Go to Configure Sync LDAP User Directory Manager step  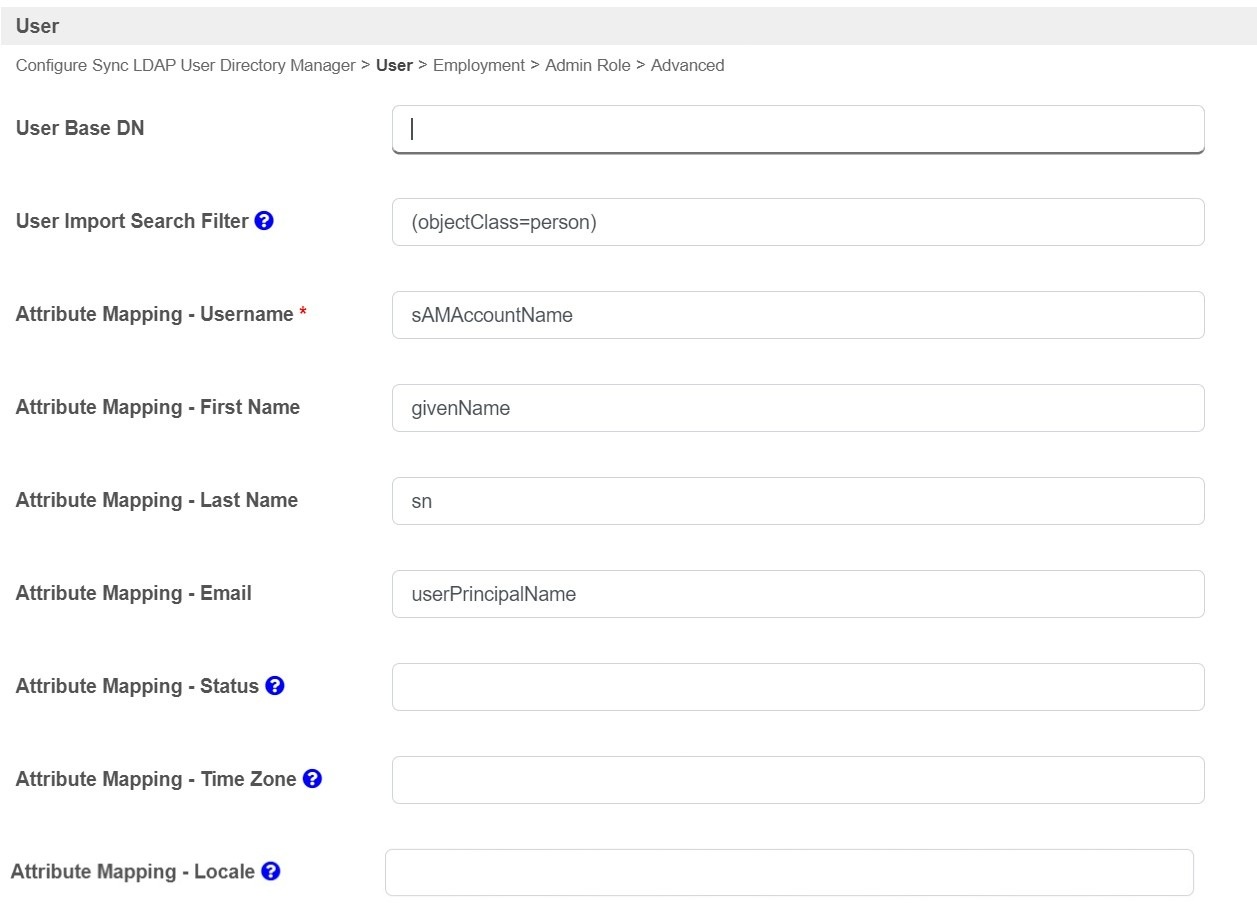pos(185,65)
